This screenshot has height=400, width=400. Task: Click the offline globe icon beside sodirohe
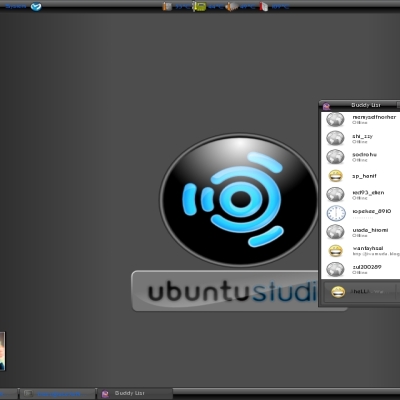[x=335, y=157]
